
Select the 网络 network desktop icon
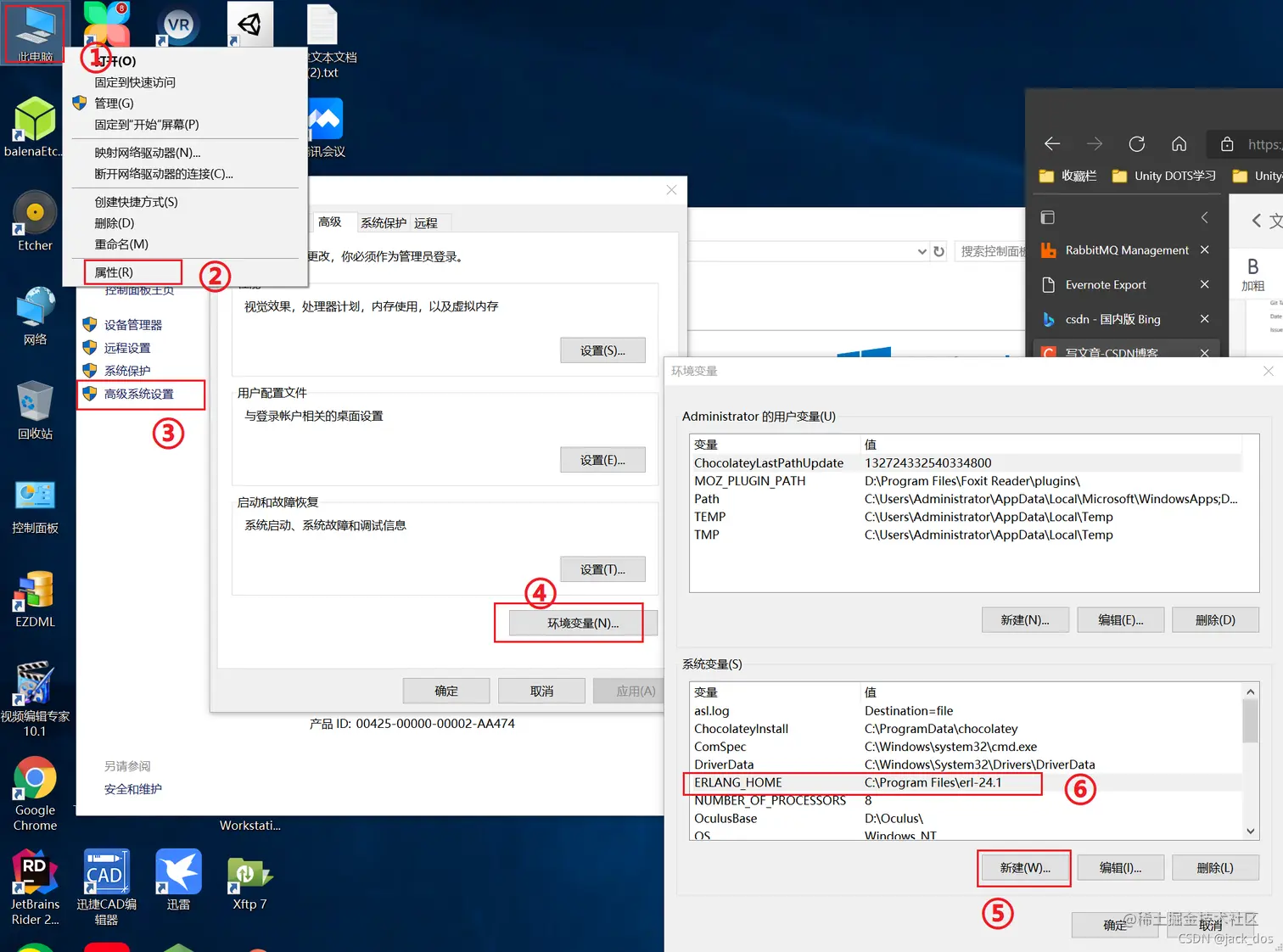pos(35,316)
